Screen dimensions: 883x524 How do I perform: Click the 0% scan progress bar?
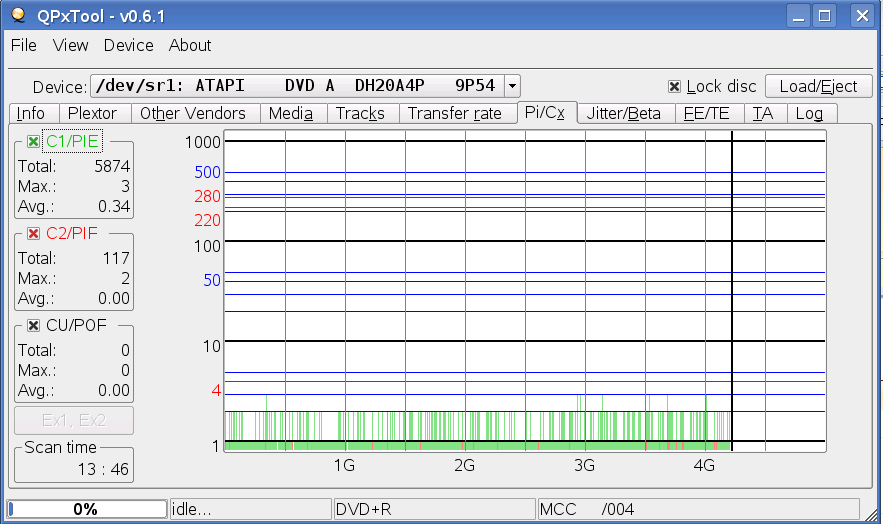pyautogui.click(x=86, y=509)
